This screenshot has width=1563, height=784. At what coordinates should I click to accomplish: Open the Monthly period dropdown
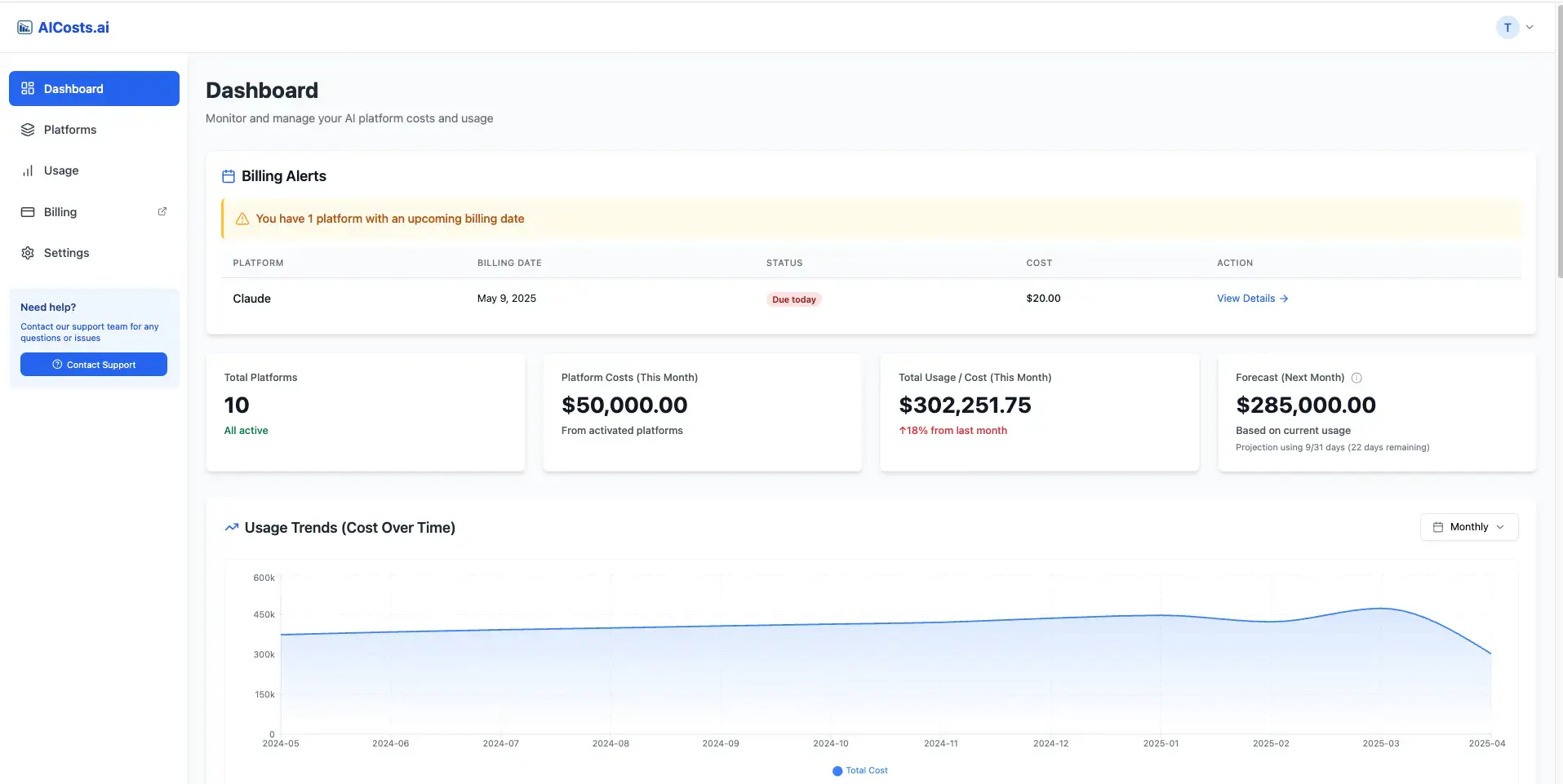pyautogui.click(x=1469, y=527)
